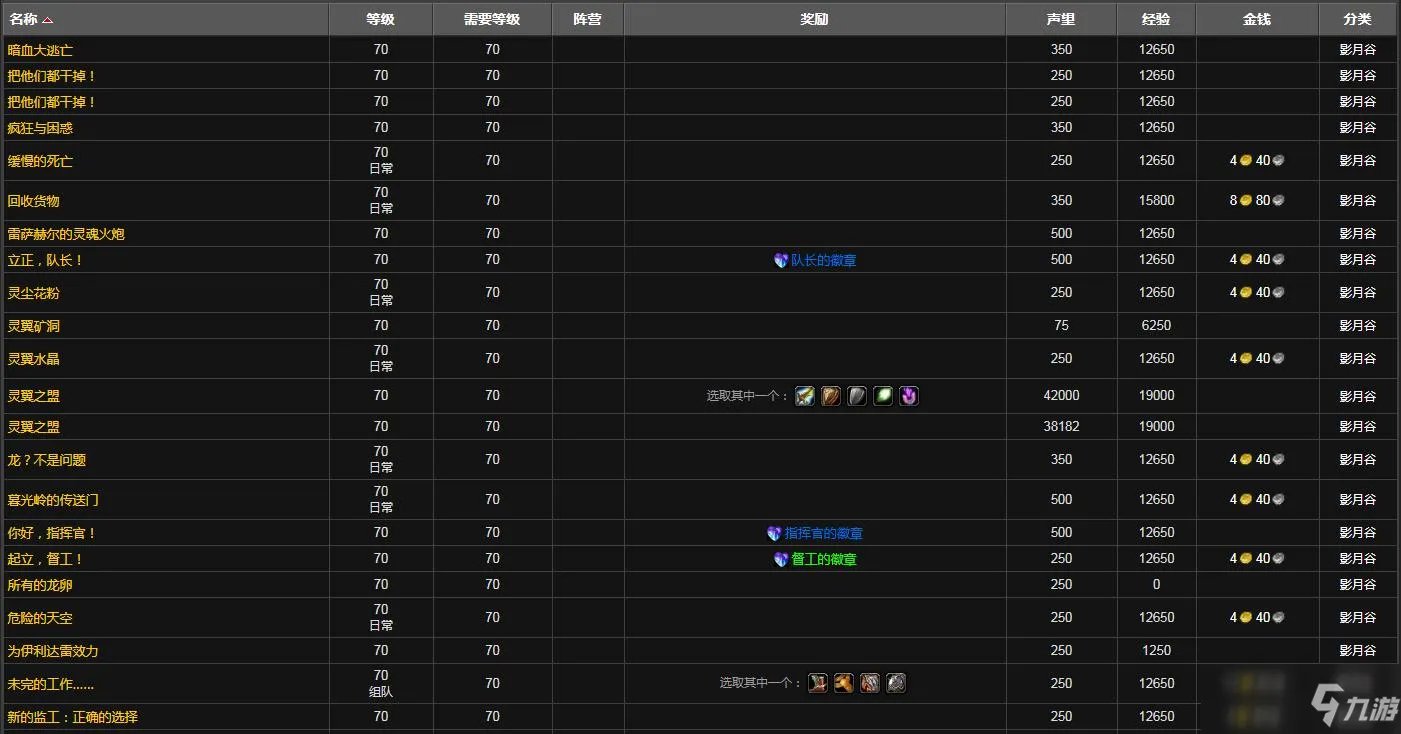Image resolution: width=1401 pixels, height=734 pixels.
Task: Open quest 新的监工：正确的选择
Action: pos(72,717)
